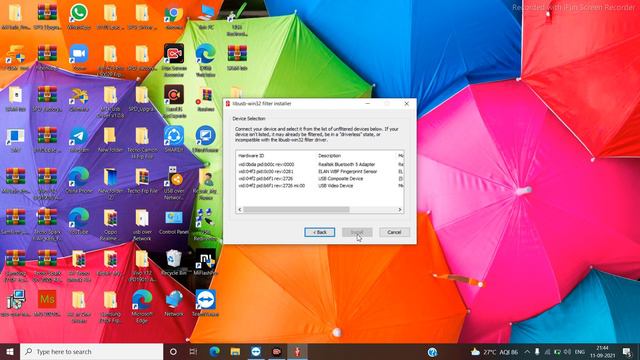The height and width of the screenshot is (360, 640).
Task: Open the weather widget showing 27°C
Action: click(x=494, y=352)
